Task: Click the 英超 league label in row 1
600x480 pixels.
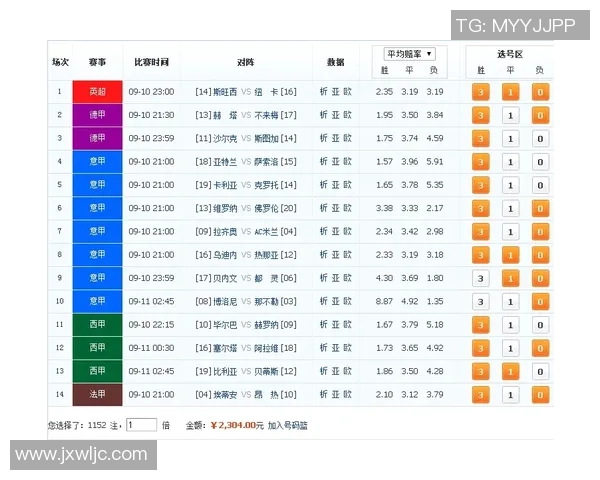Action: click(x=98, y=92)
